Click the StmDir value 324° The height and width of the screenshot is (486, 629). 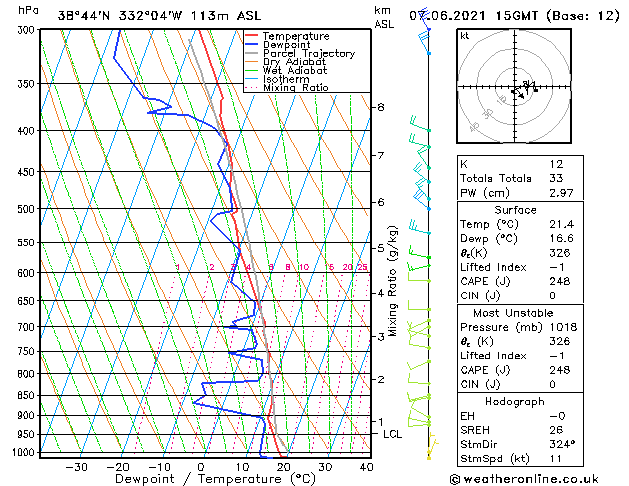(562, 444)
